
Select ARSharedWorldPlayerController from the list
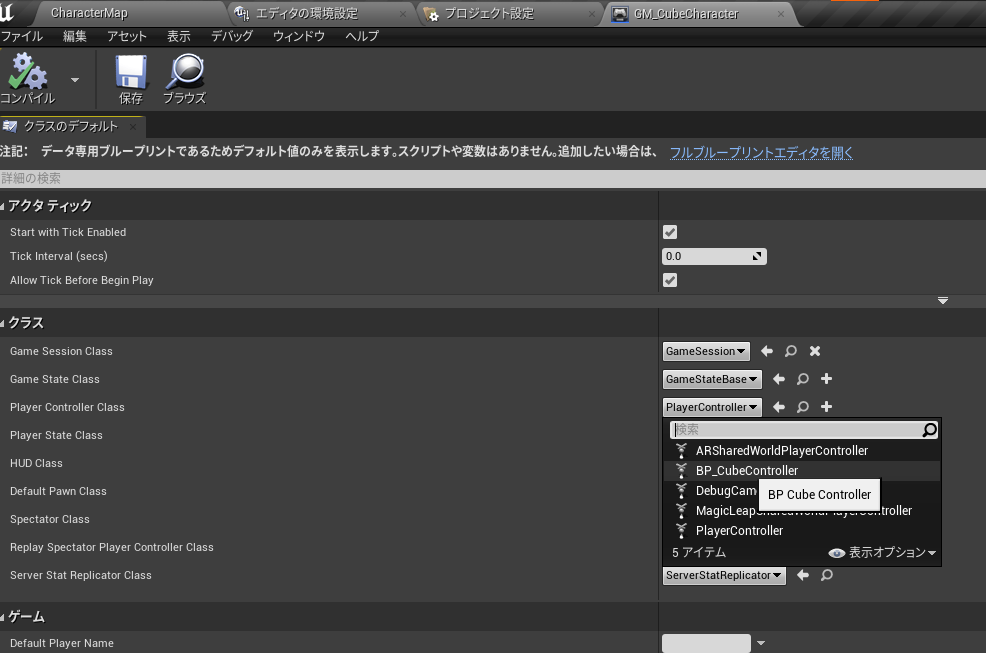coord(802,450)
